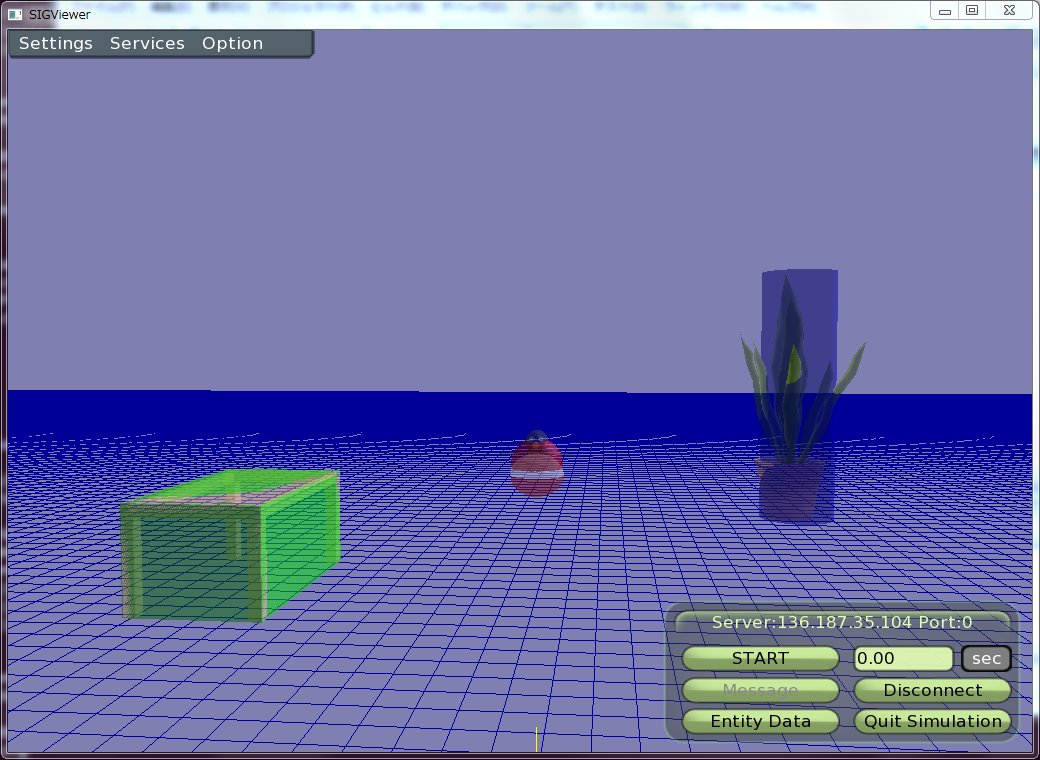Open the Settings menu
Screen dimensions: 1040x760
(56, 44)
